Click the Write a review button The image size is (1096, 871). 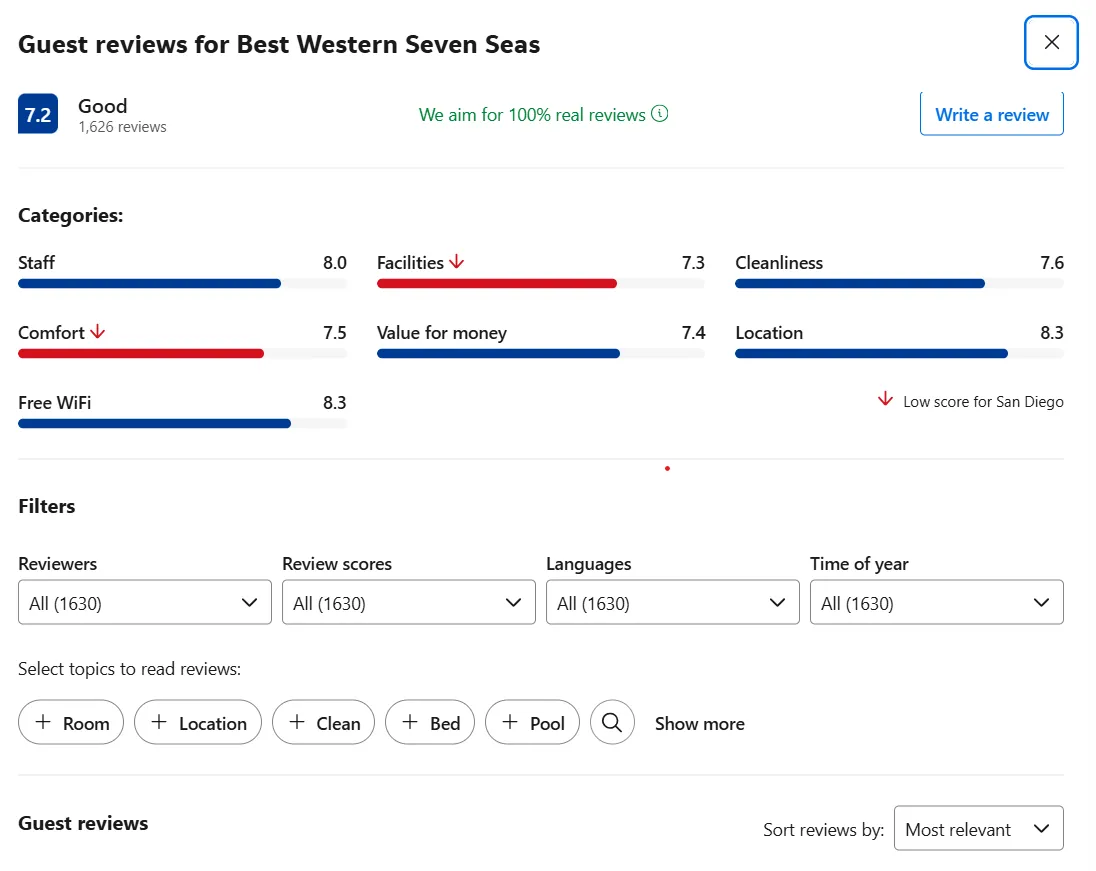coord(991,114)
